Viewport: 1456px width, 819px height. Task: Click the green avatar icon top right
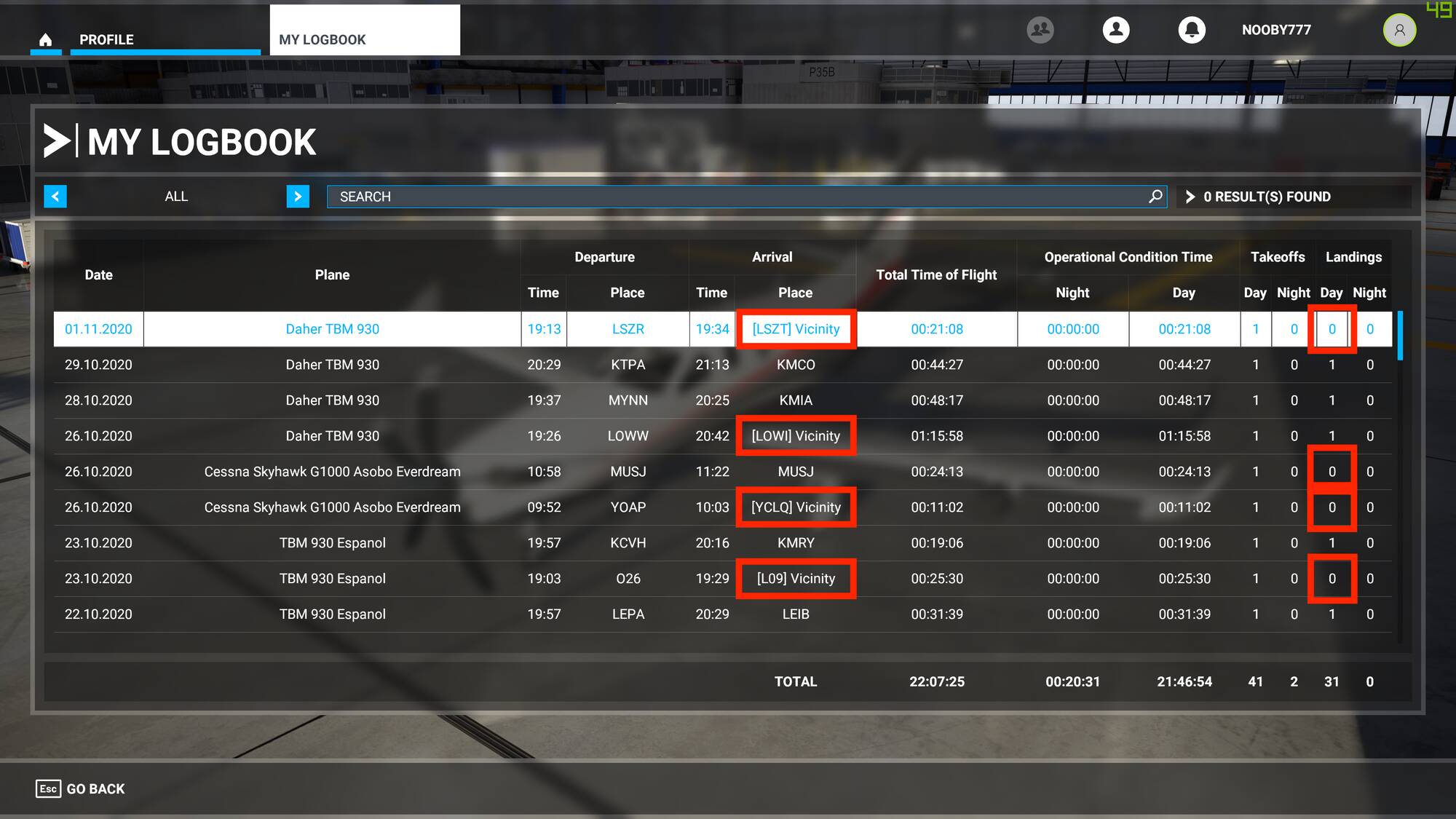[1399, 30]
